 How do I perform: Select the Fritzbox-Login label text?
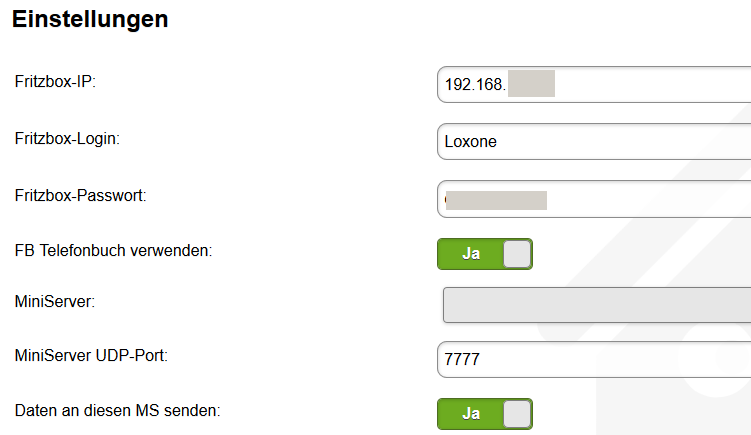click(67, 138)
